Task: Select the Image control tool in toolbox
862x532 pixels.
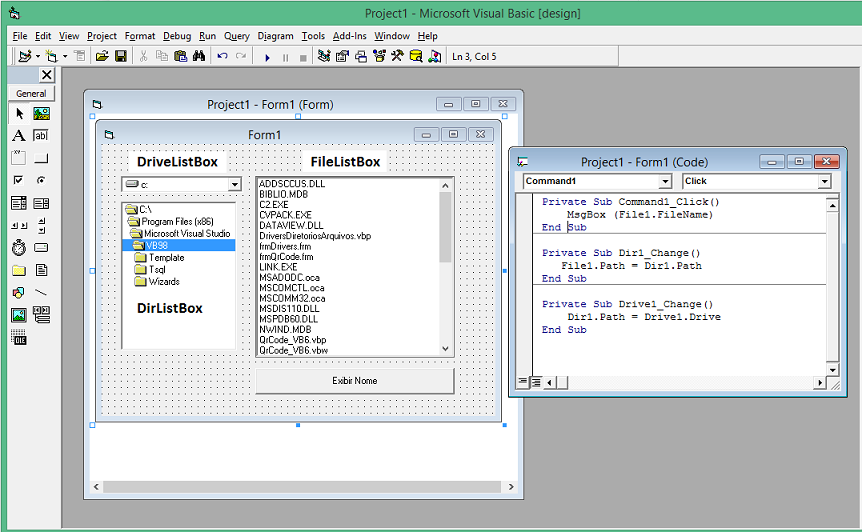Action: [19, 315]
